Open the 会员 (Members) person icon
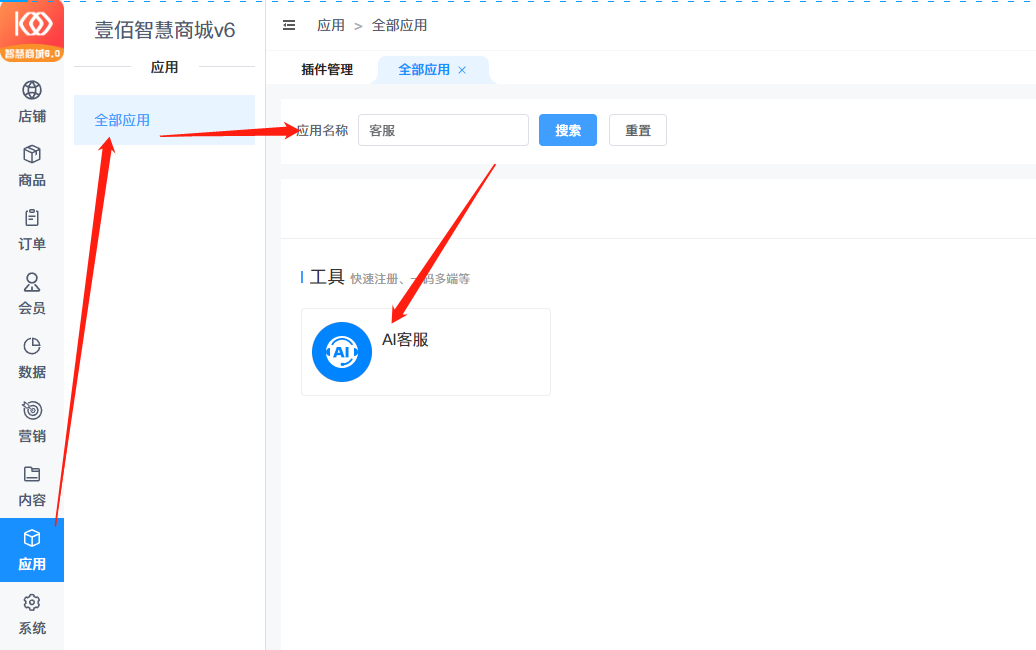The image size is (1036, 650). click(32, 282)
